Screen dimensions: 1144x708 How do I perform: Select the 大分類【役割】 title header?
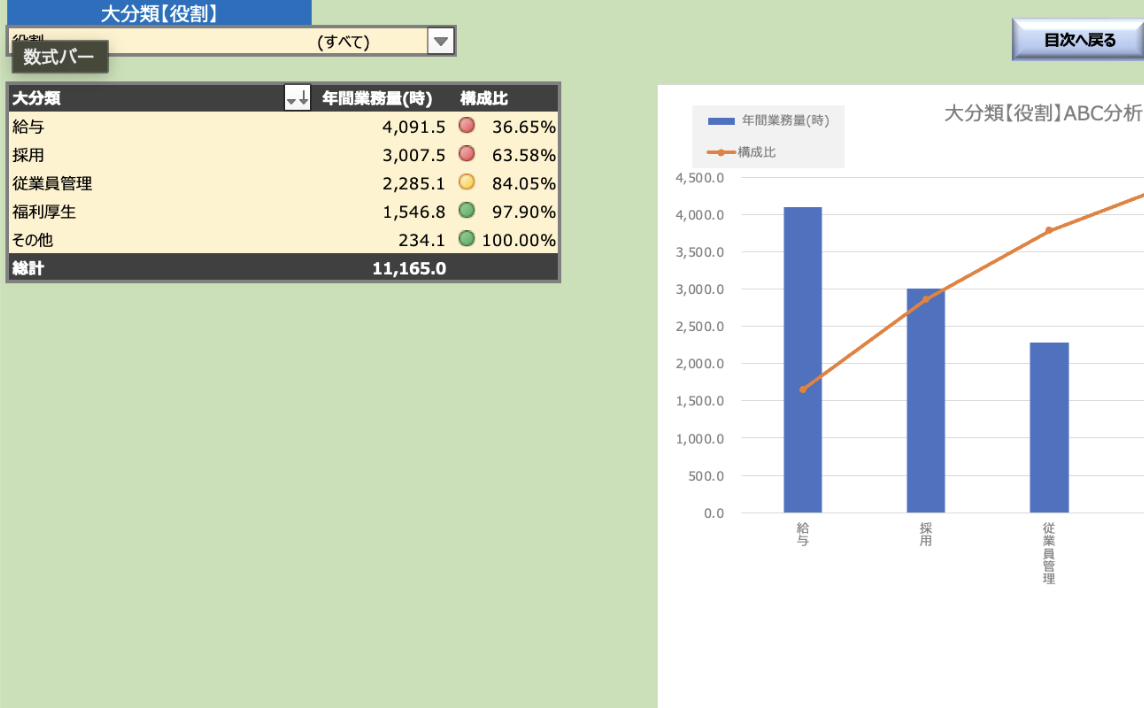tap(159, 13)
